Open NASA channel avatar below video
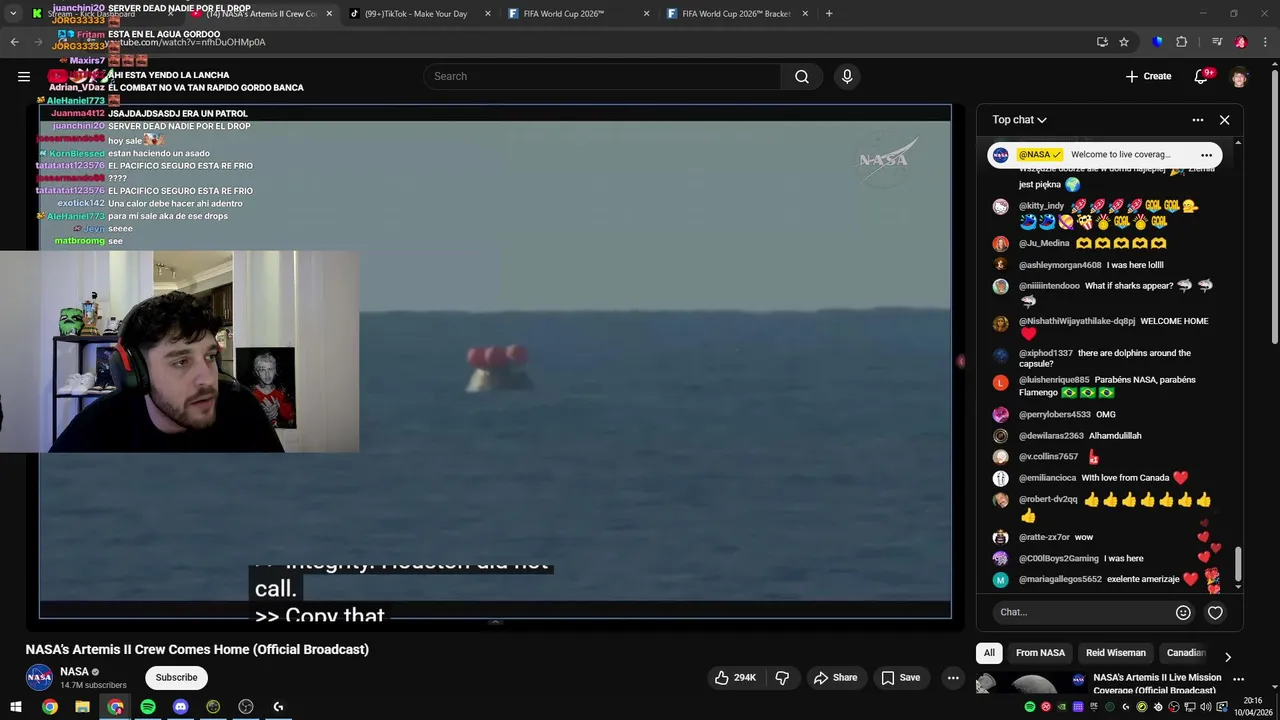 [39, 678]
